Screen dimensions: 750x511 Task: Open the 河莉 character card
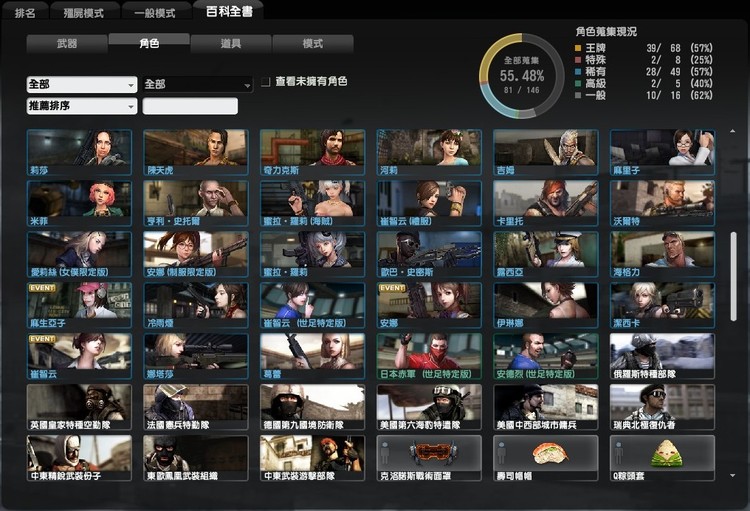429,152
